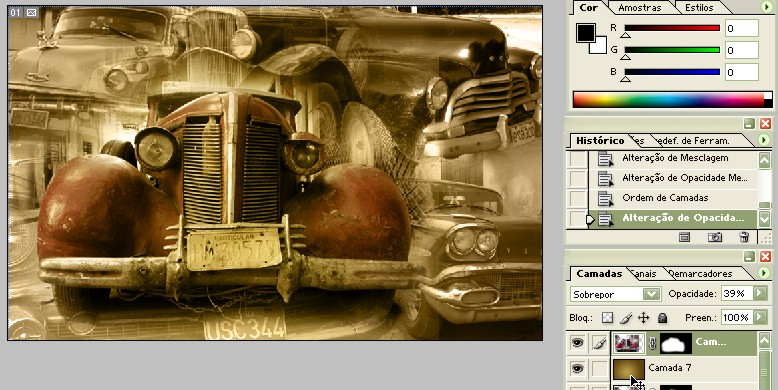The height and width of the screenshot is (390, 778).
Task: Open the Cor panel flyout menu
Action: click(766, 7)
